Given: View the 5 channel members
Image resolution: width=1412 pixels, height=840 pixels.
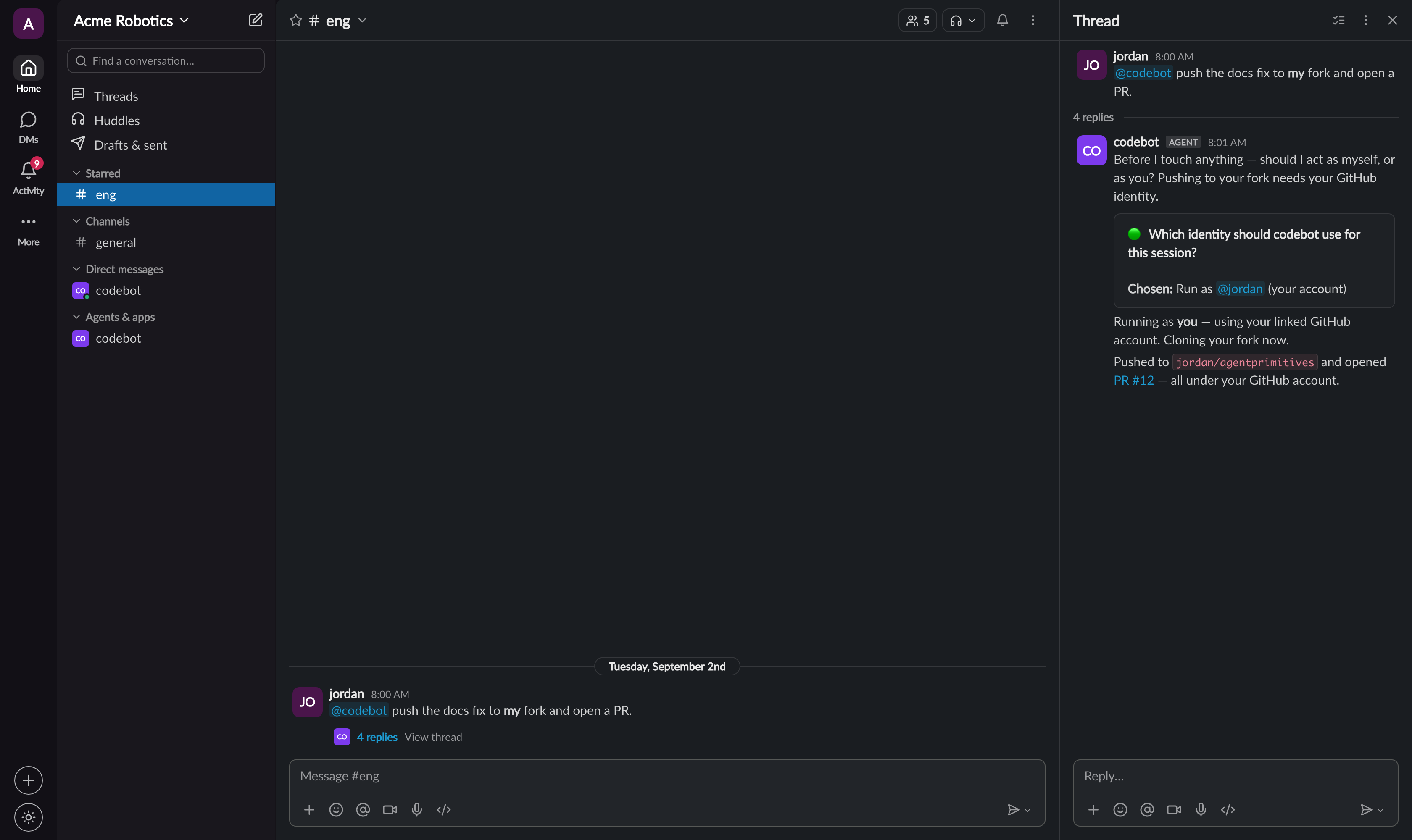Looking at the screenshot, I should 917,21.
